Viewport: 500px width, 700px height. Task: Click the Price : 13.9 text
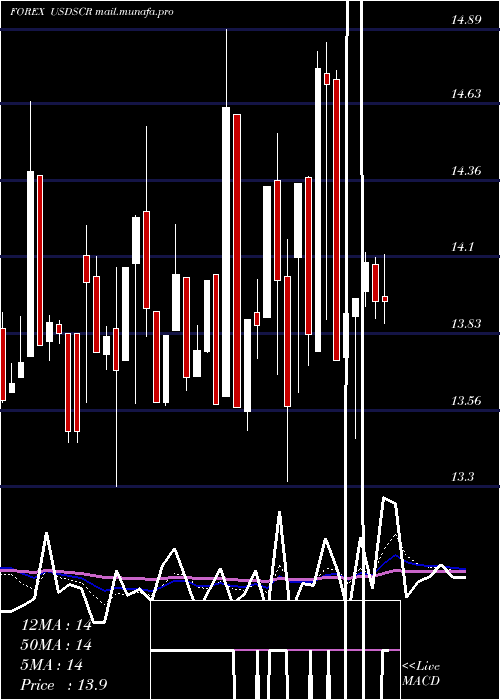(x=64, y=685)
